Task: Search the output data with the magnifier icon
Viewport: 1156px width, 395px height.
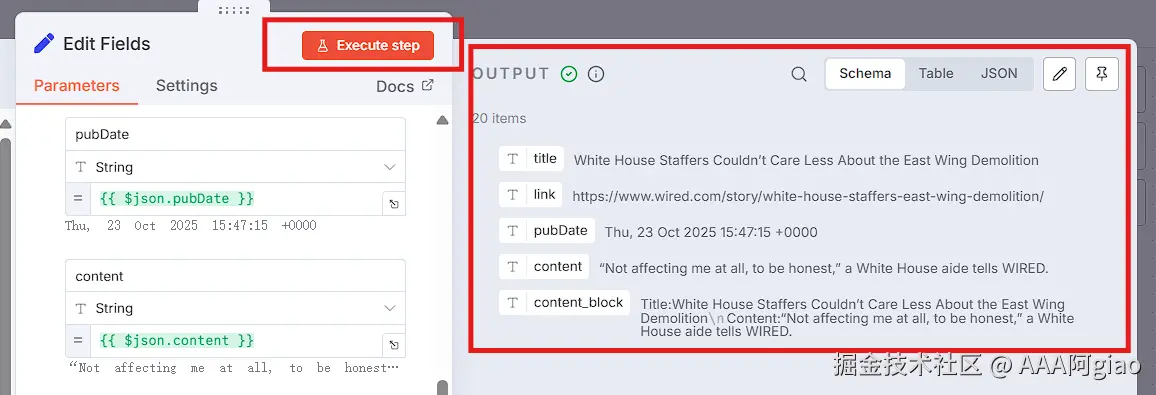Action: [x=798, y=74]
